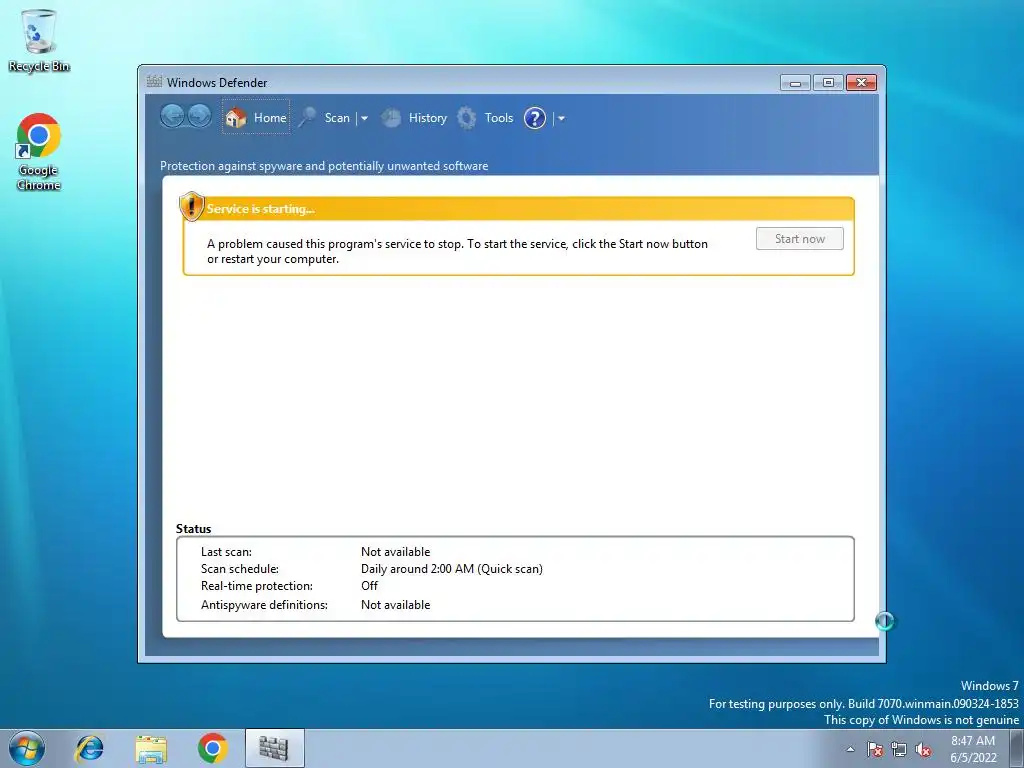Select the Tools menu label
The height and width of the screenshot is (768, 1024).
pyautogui.click(x=498, y=118)
